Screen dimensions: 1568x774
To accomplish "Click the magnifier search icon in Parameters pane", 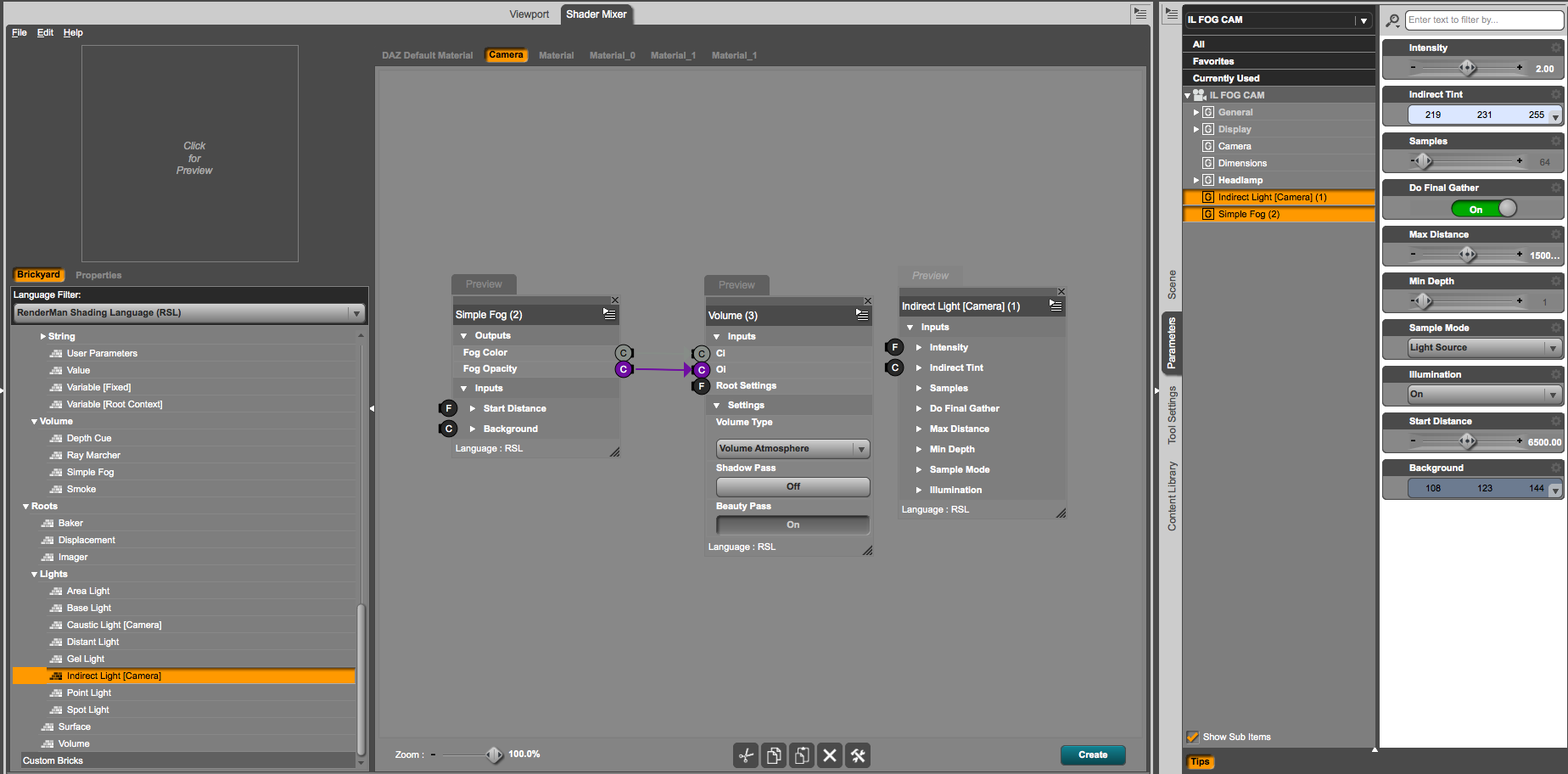I will [1392, 20].
